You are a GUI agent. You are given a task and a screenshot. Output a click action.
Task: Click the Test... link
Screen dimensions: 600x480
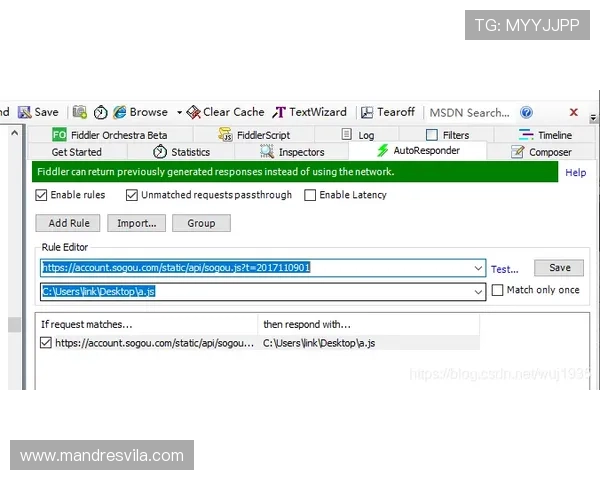[x=505, y=269]
